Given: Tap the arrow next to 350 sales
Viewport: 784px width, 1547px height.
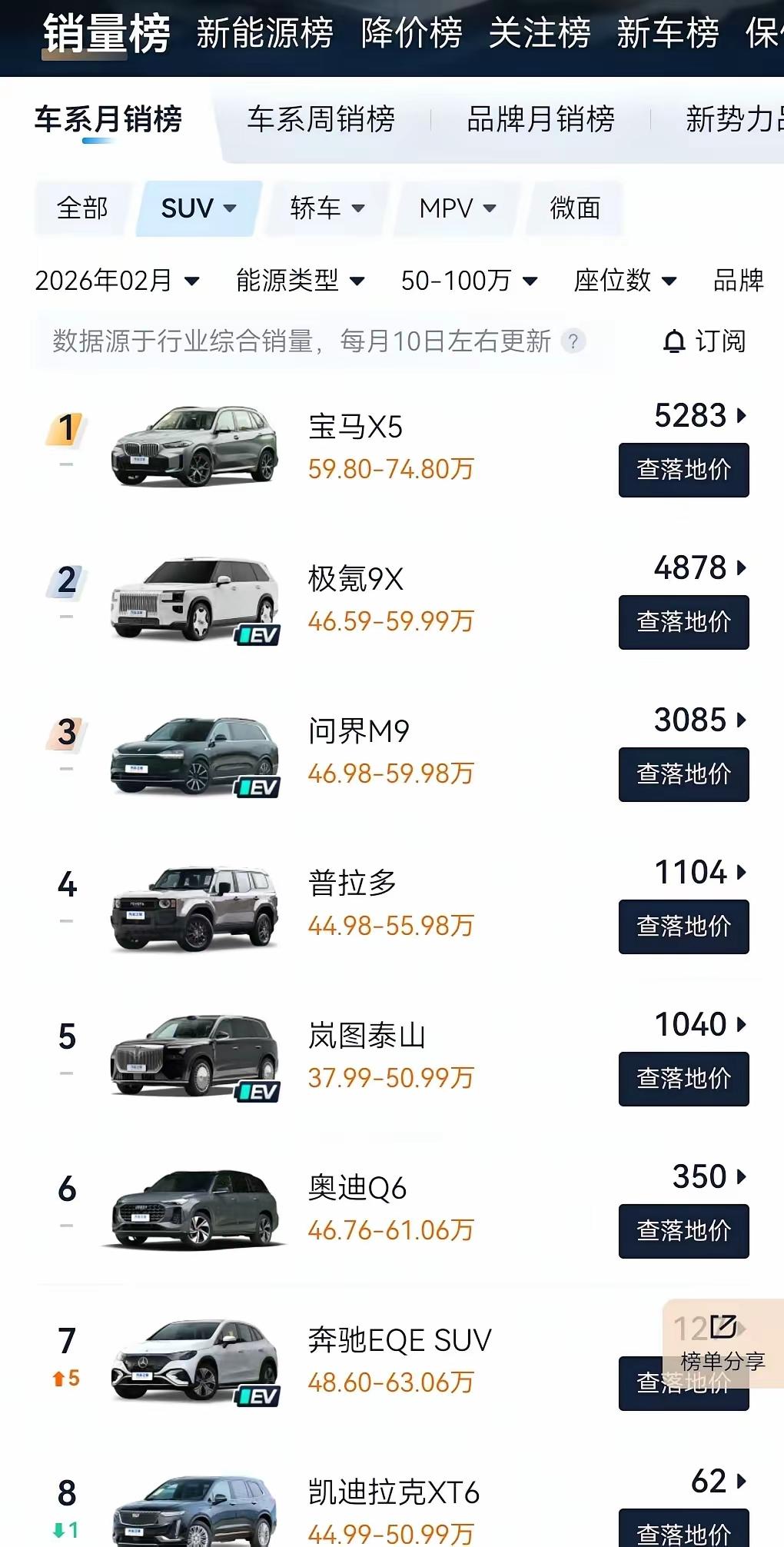Looking at the screenshot, I should pyautogui.click(x=741, y=1177).
